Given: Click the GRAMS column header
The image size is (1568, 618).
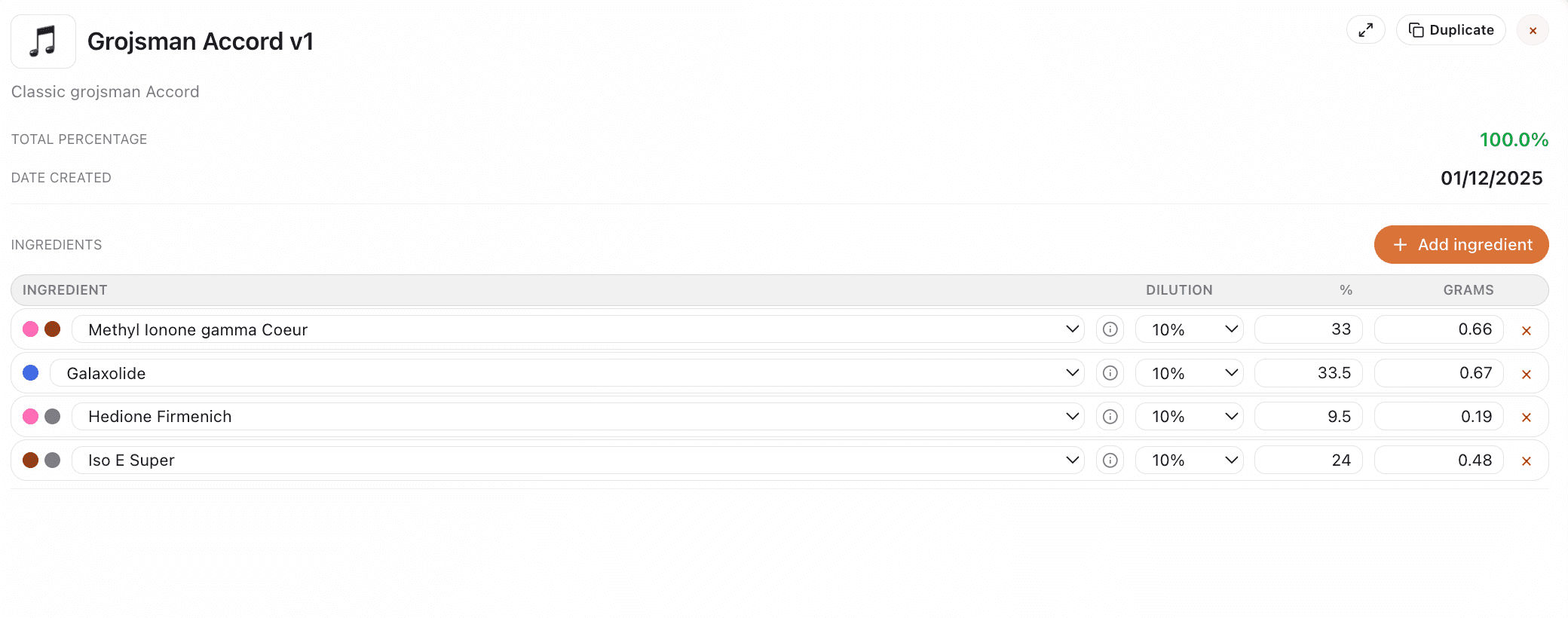Looking at the screenshot, I should tap(1469, 289).
